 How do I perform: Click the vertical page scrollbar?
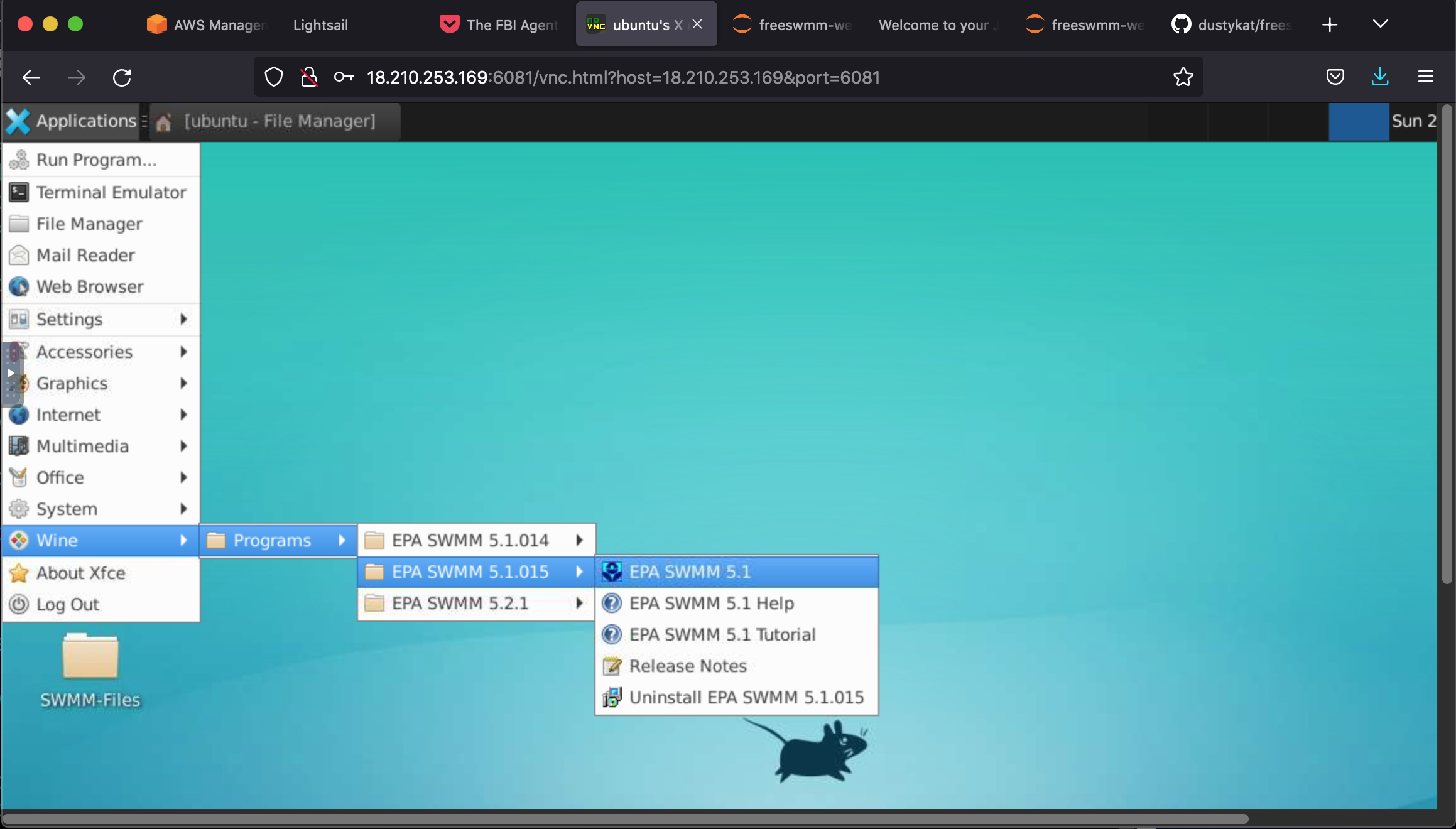(1447, 344)
